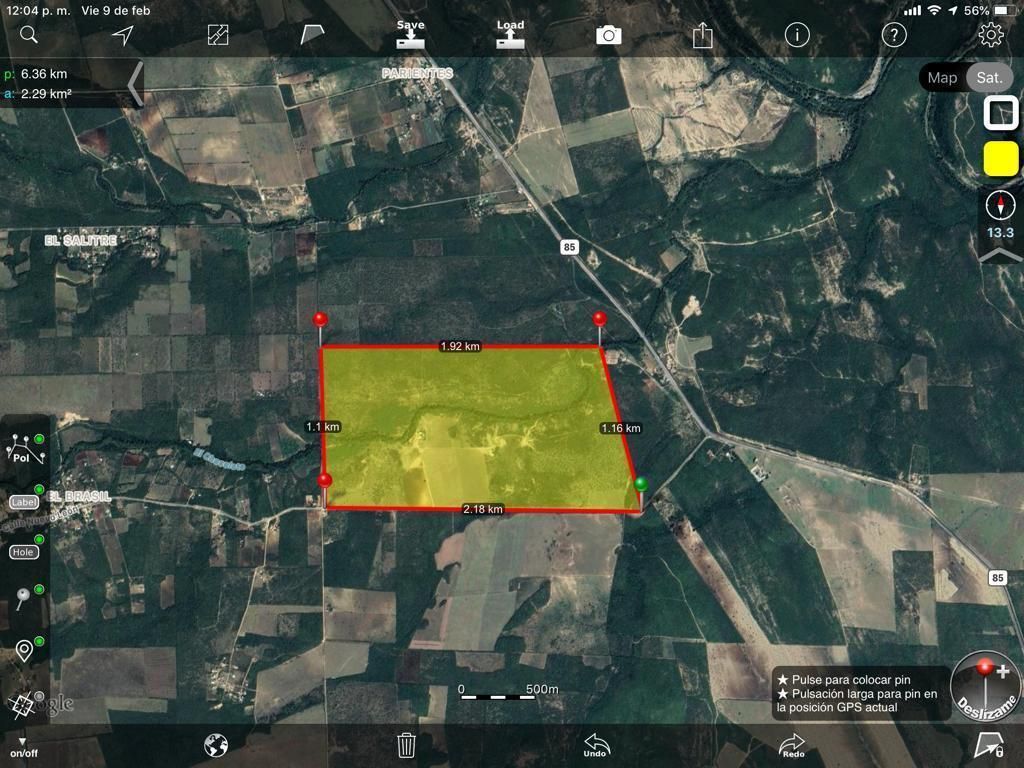
Task: Pick the yellow fill color swatch
Action: (x=1000, y=159)
